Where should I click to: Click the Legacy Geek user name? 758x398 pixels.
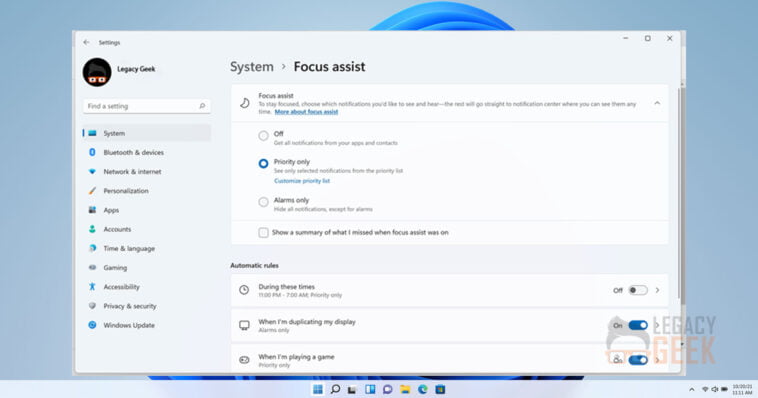click(136, 69)
